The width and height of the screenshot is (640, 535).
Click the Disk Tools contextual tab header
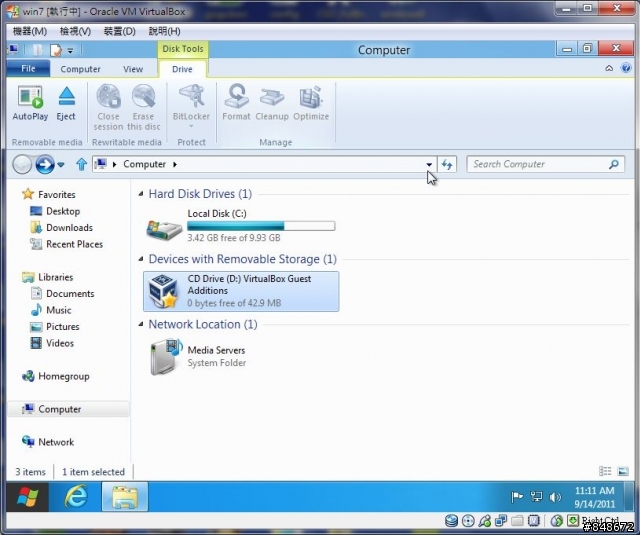[x=182, y=49]
